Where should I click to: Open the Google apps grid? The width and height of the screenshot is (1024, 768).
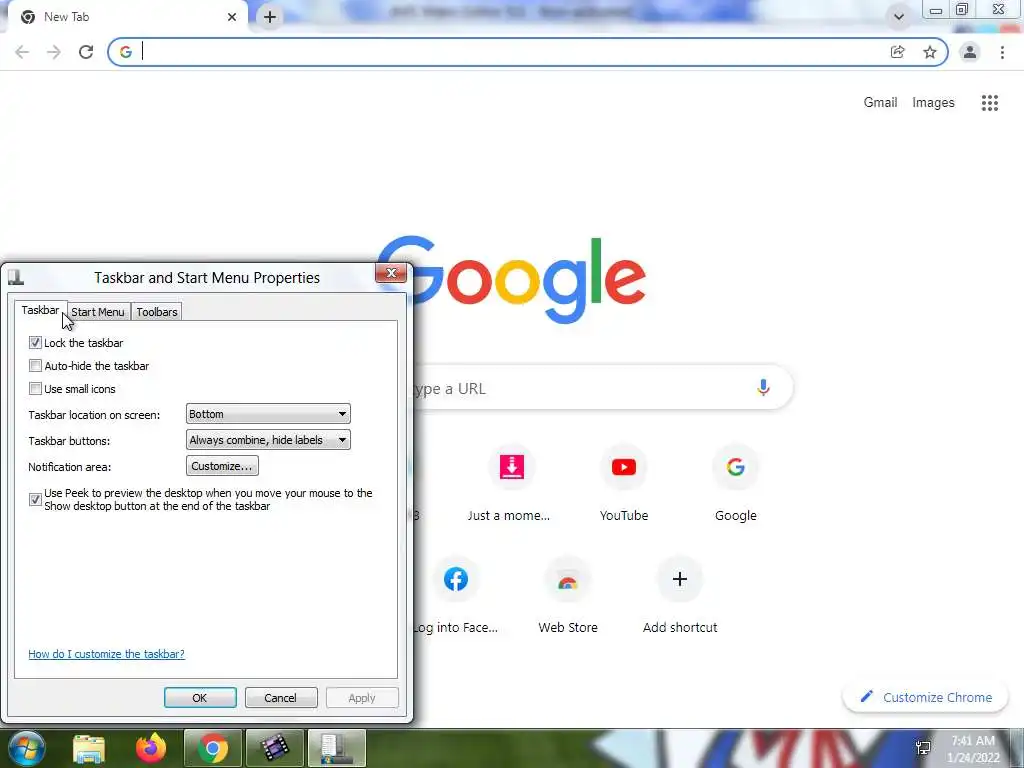[x=990, y=103]
